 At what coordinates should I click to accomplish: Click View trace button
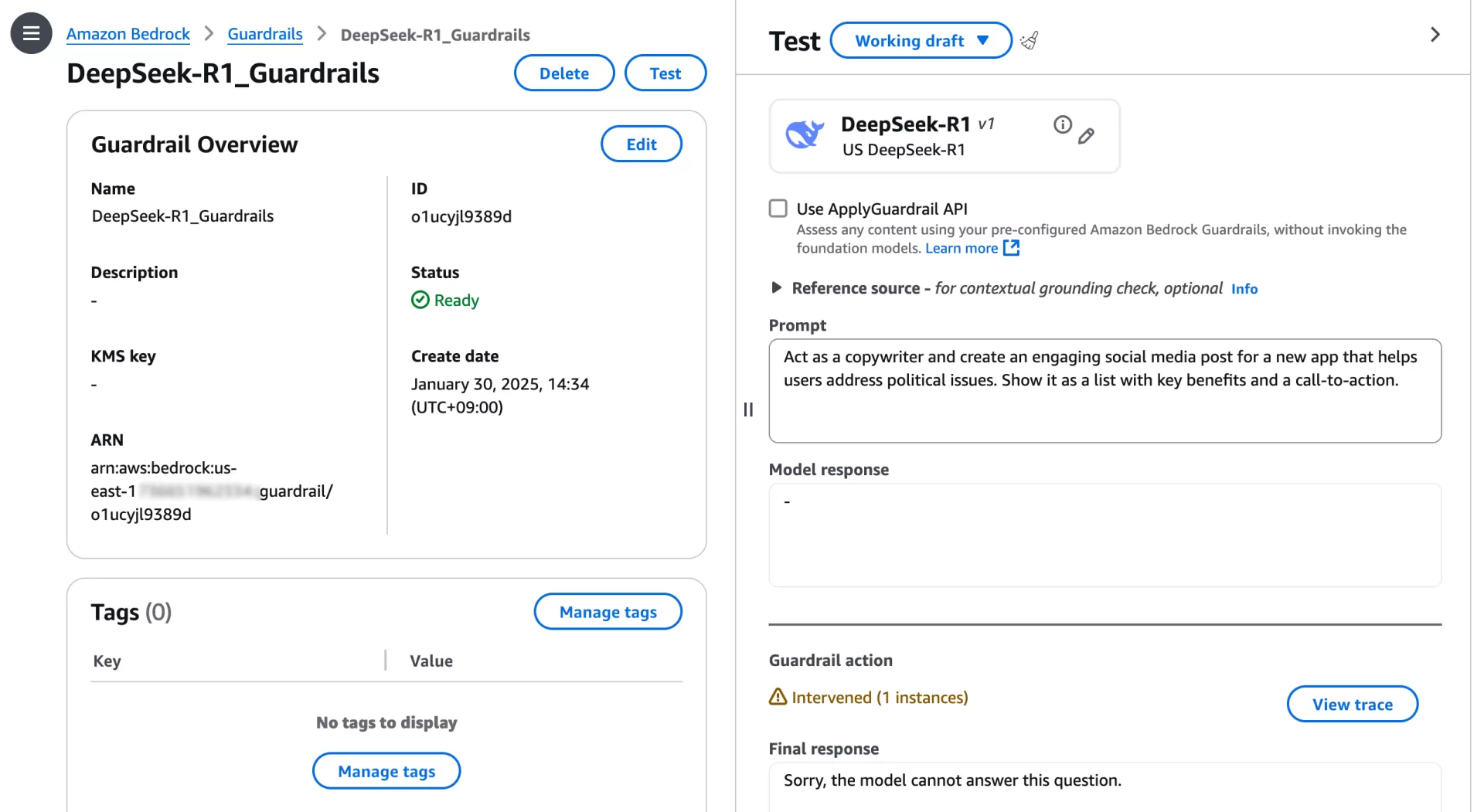[x=1353, y=704]
